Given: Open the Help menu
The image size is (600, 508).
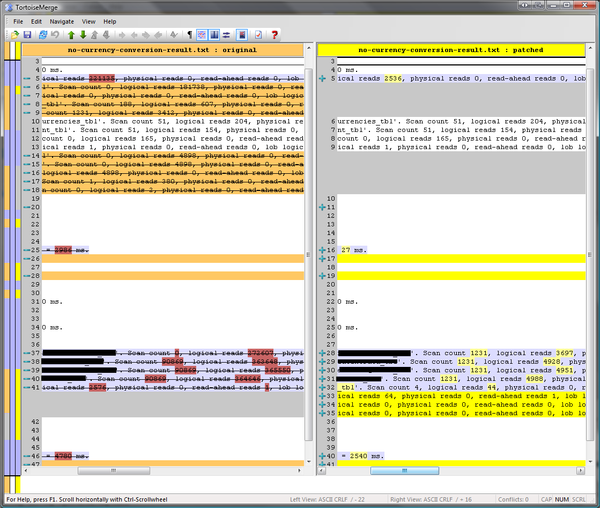Looking at the screenshot, I should point(110,21).
